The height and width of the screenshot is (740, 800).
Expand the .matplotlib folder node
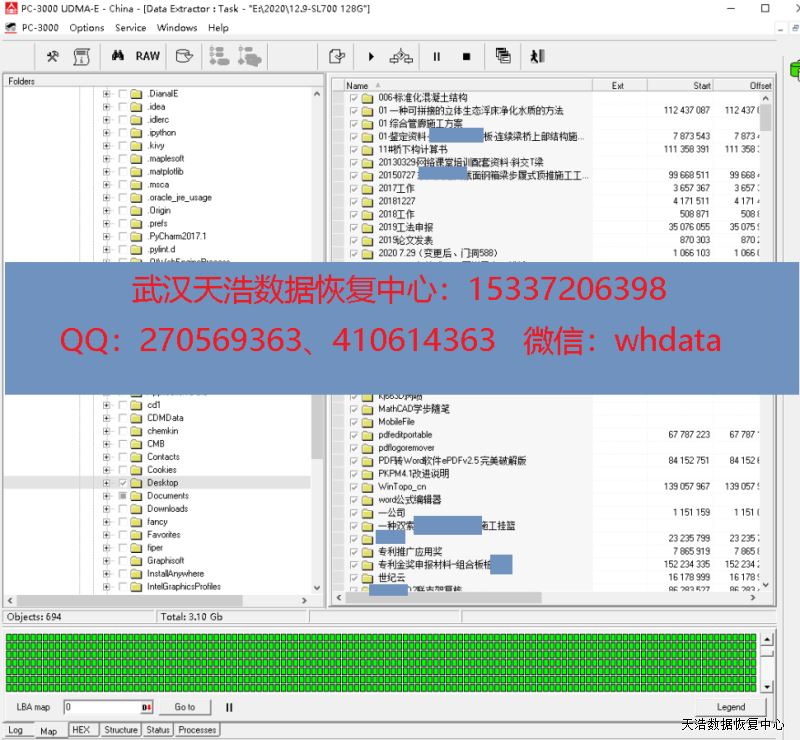point(106,172)
